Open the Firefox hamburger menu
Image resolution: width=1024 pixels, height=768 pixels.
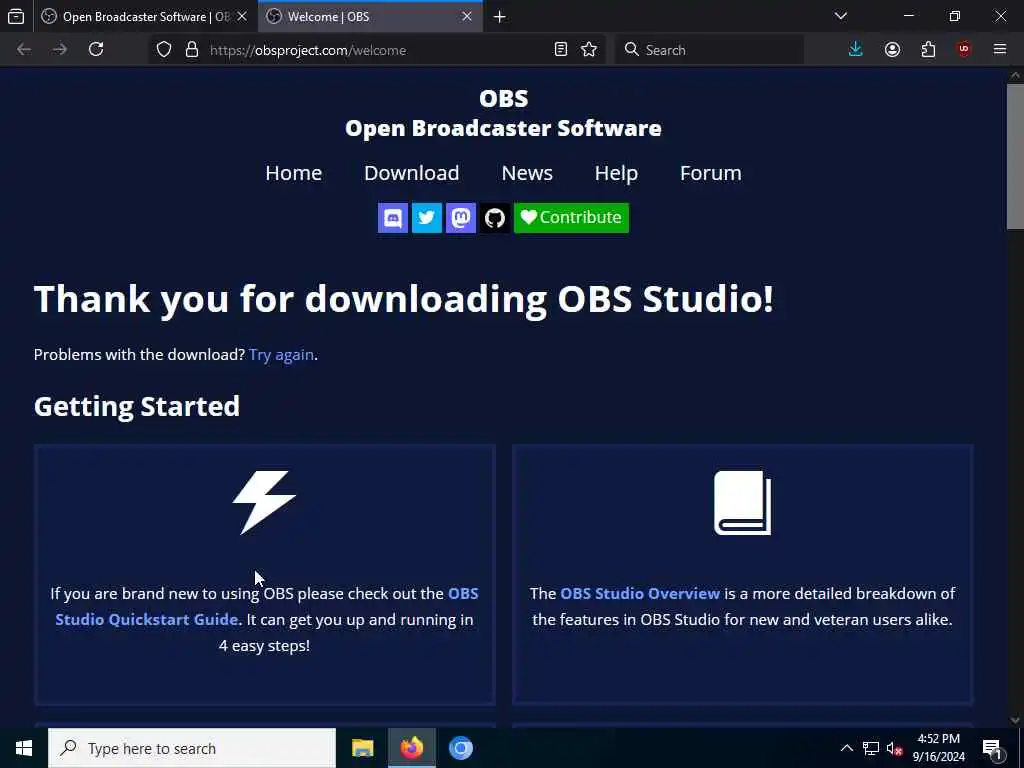tap(1000, 50)
